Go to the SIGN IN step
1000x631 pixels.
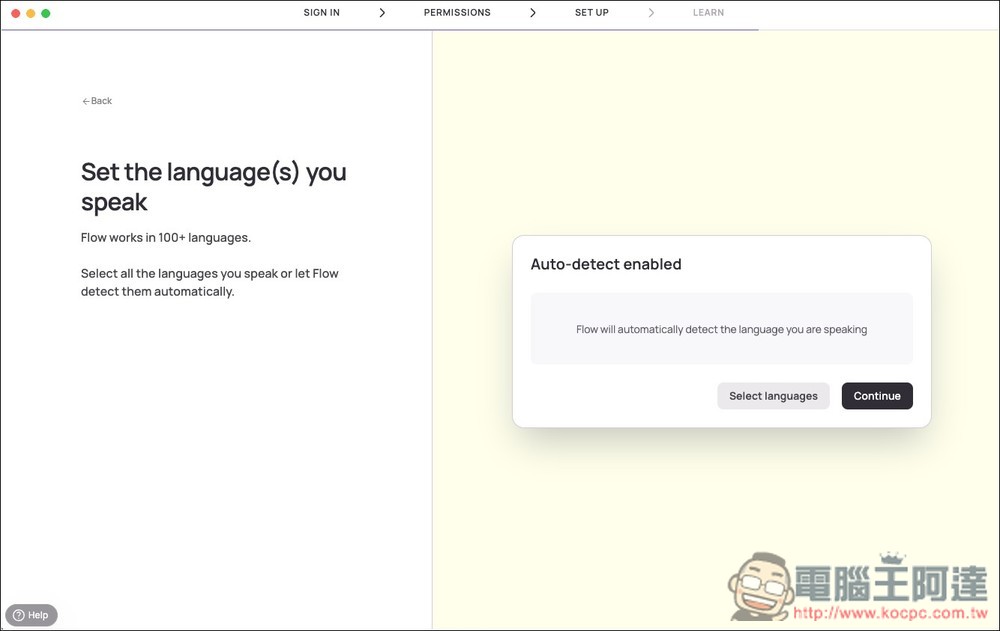(321, 13)
